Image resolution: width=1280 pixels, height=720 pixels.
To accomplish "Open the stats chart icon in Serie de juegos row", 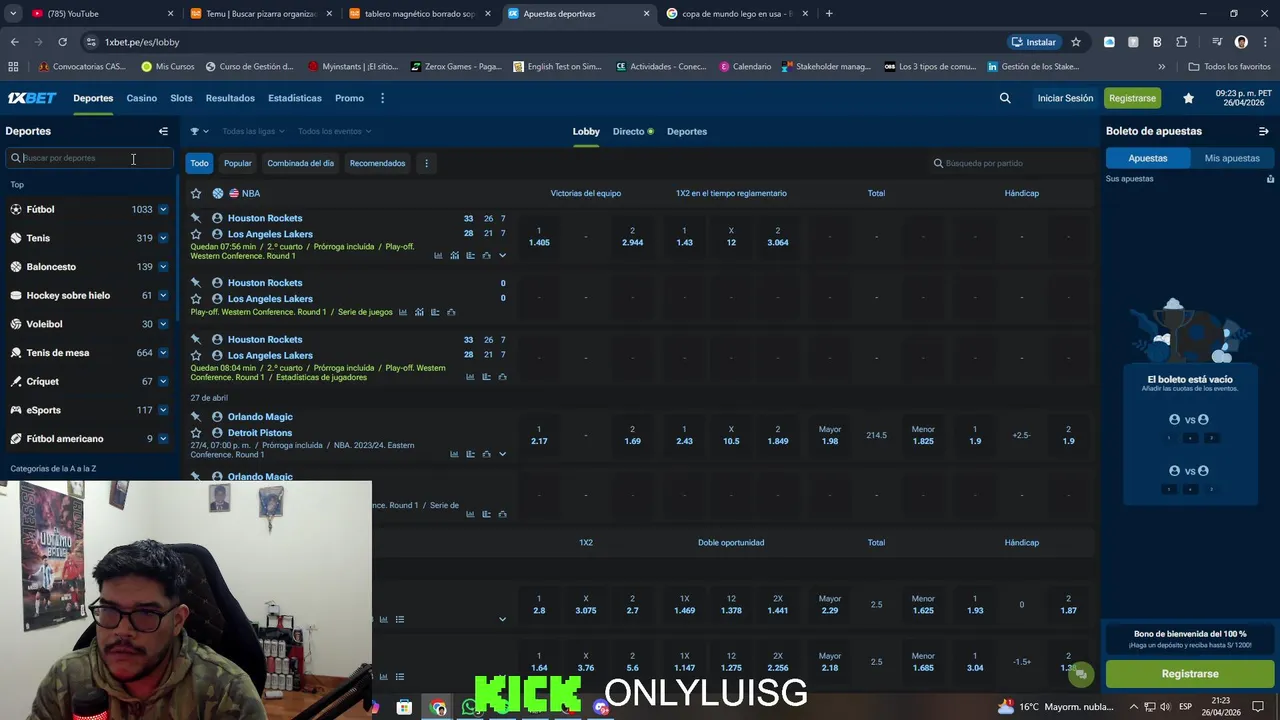I will pyautogui.click(x=403, y=312).
